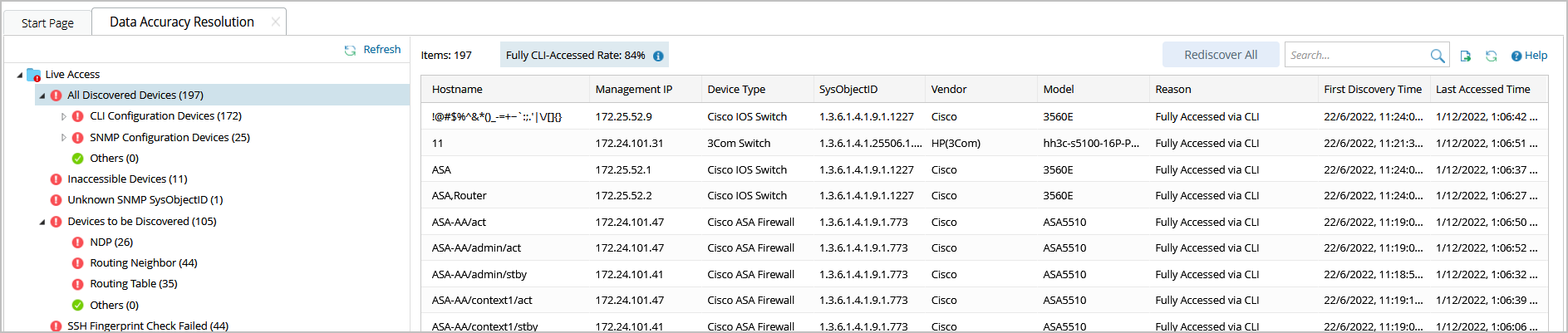Close the Data Accuracy Resolution tab
The height and width of the screenshot is (333, 1568).
(276, 22)
